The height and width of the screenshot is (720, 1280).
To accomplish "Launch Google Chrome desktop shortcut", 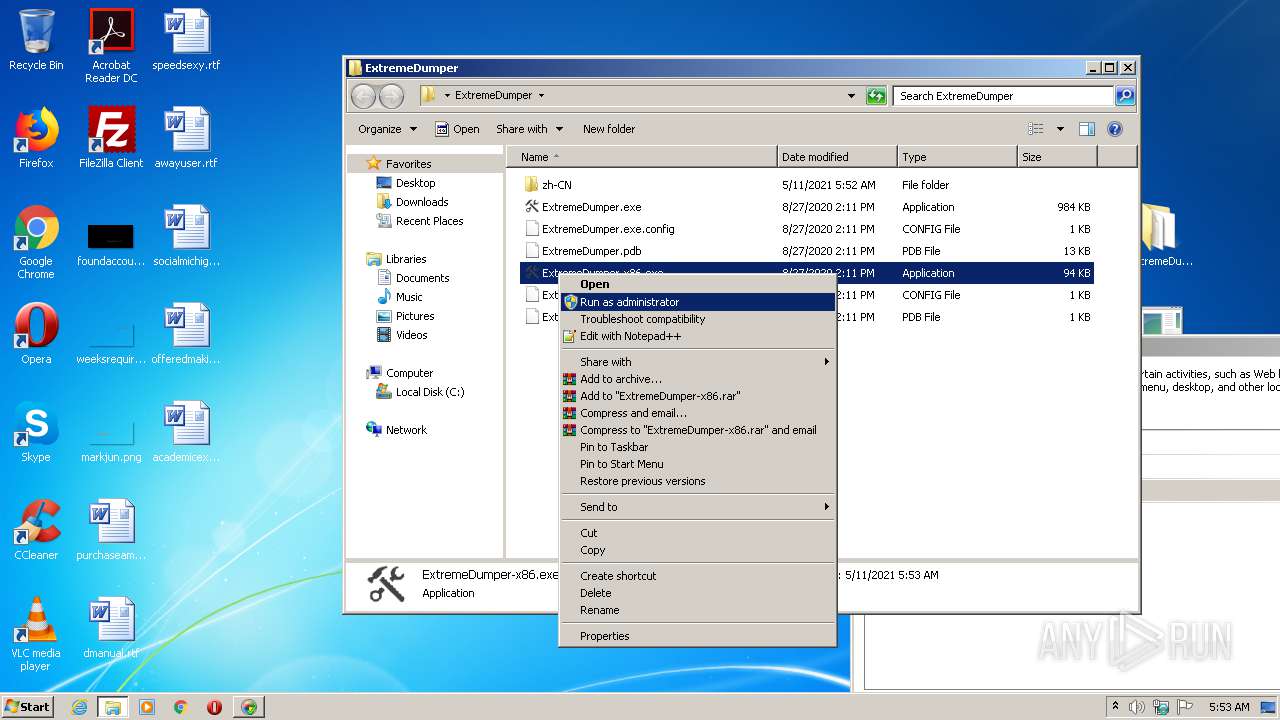I will 36,242.
